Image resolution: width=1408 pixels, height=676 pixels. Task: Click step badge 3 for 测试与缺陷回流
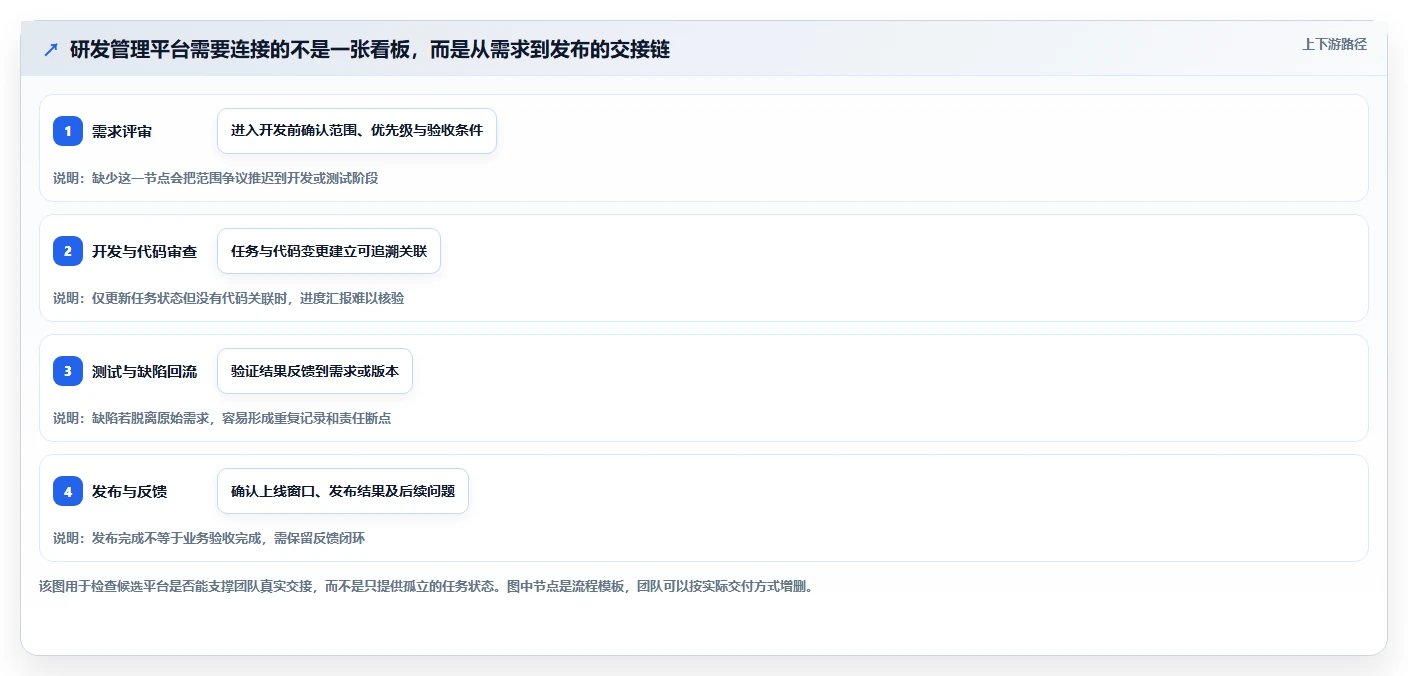click(x=68, y=371)
